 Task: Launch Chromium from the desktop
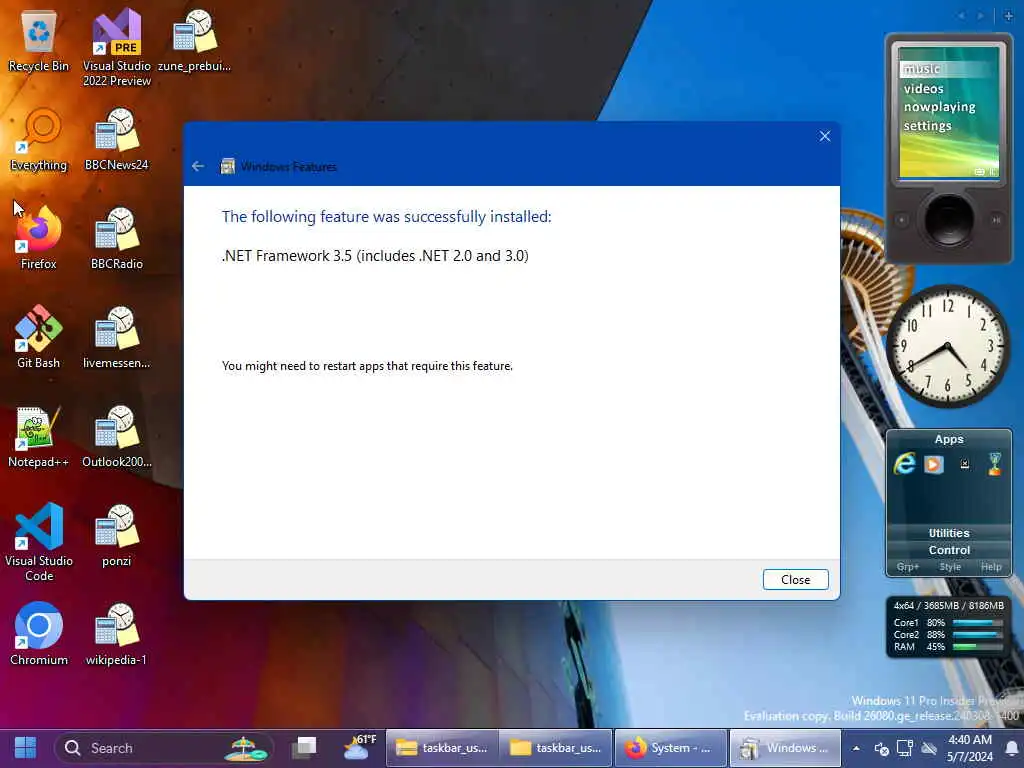tap(39, 635)
